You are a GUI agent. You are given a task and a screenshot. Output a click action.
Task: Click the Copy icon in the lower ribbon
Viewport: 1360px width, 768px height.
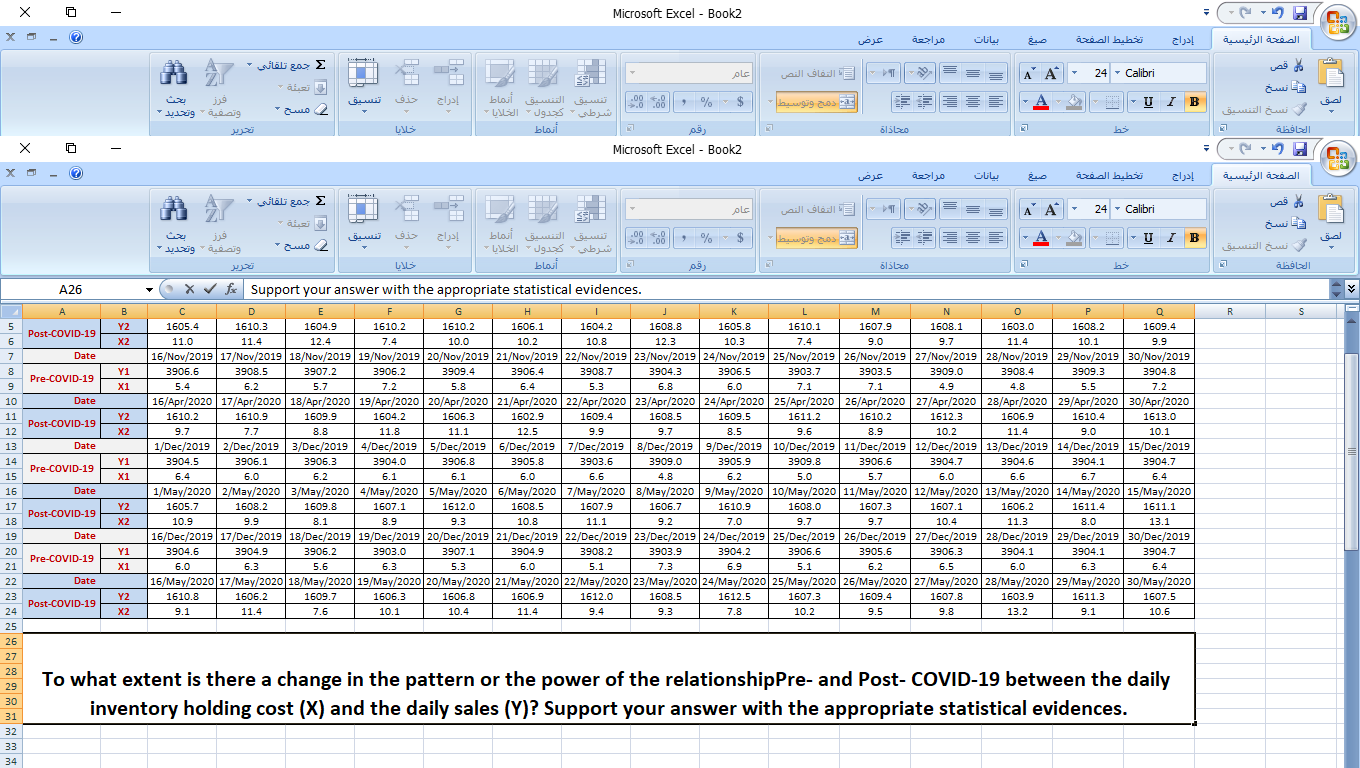point(1298,224)
